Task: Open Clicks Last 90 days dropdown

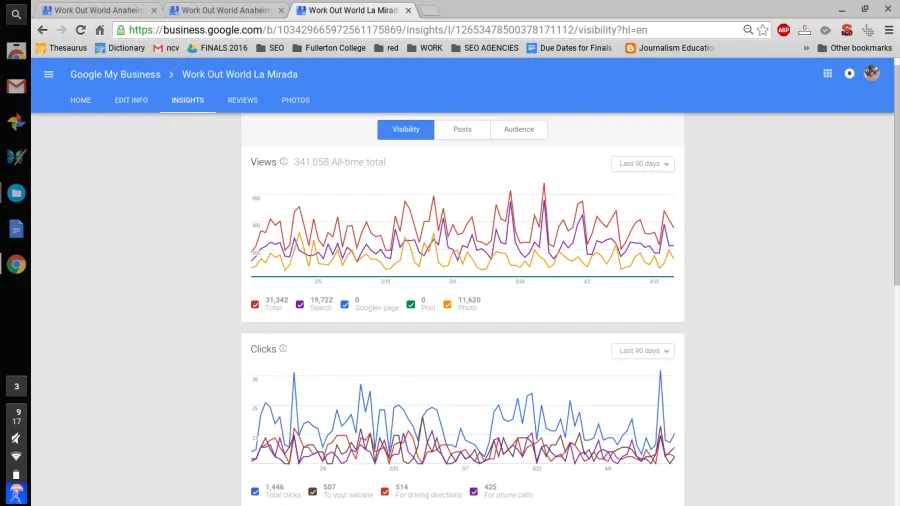Action: [x=642, y=351]
